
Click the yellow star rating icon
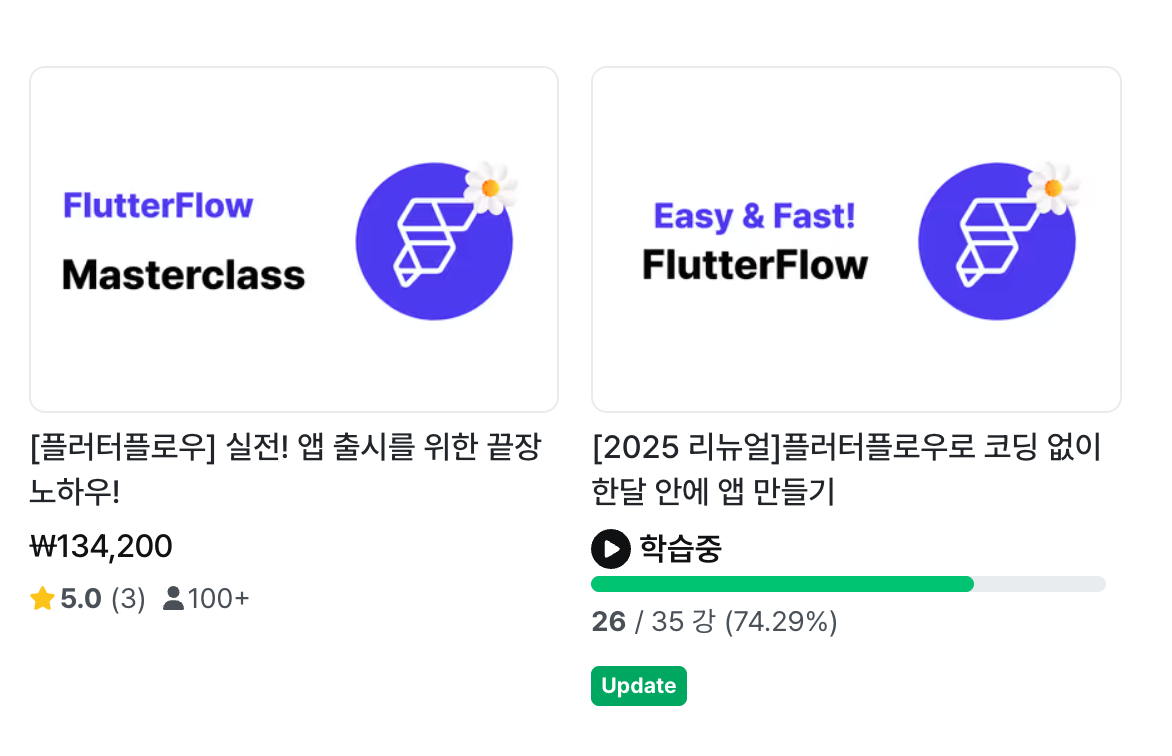(x=42, y=599)
